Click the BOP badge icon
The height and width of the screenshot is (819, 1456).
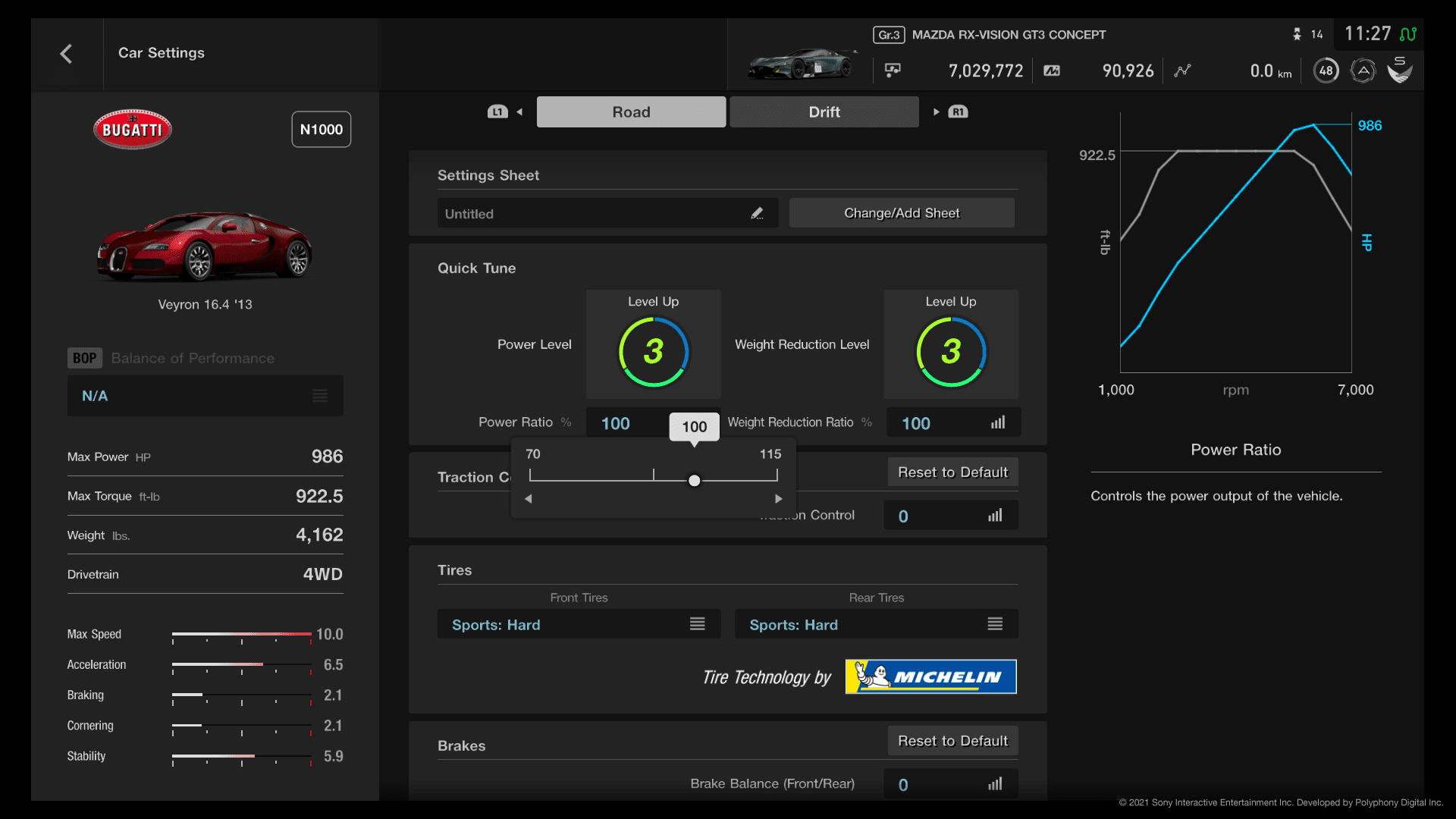click(84, 358)
